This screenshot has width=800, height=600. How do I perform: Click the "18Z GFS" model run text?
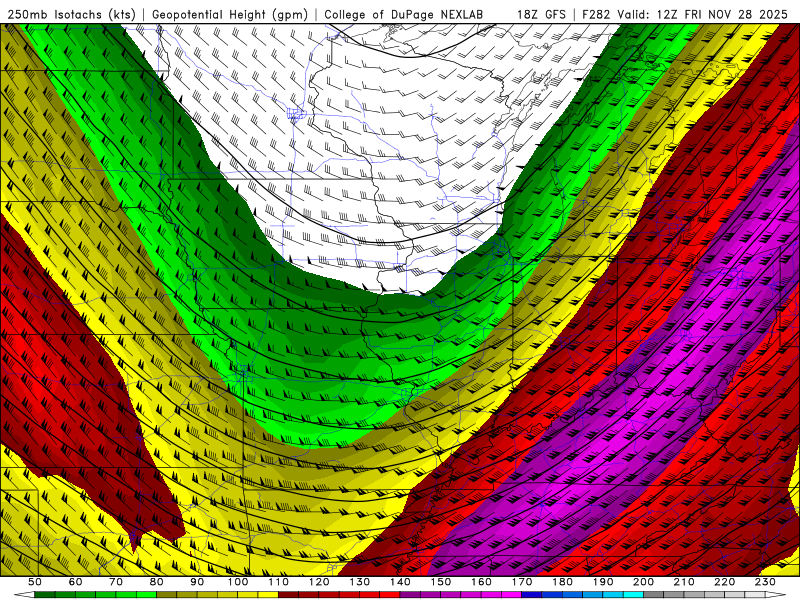[x=541, y=14]
